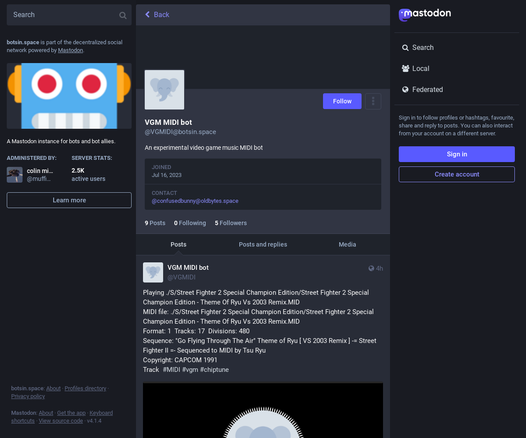Click the Federated globe icon
Image resolution: width=526 pixels, height=438 pixels.
click(x=405, y=89)
